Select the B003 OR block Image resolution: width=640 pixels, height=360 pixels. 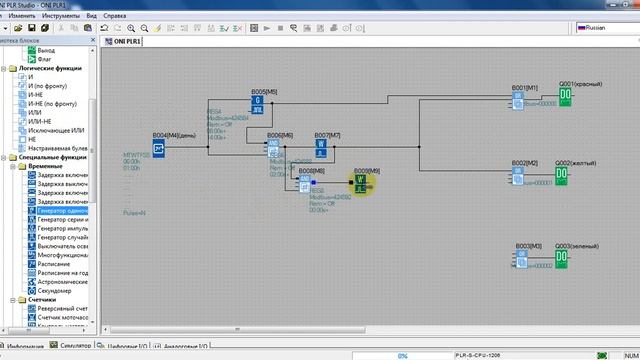(x=522, y=259)
